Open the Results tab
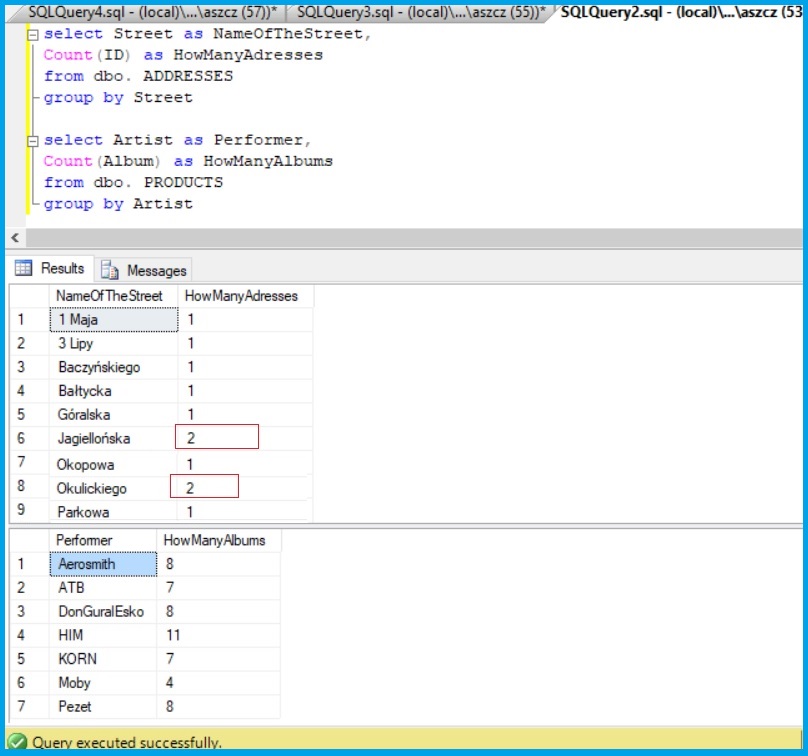808x756 pixels. [51, 269]
